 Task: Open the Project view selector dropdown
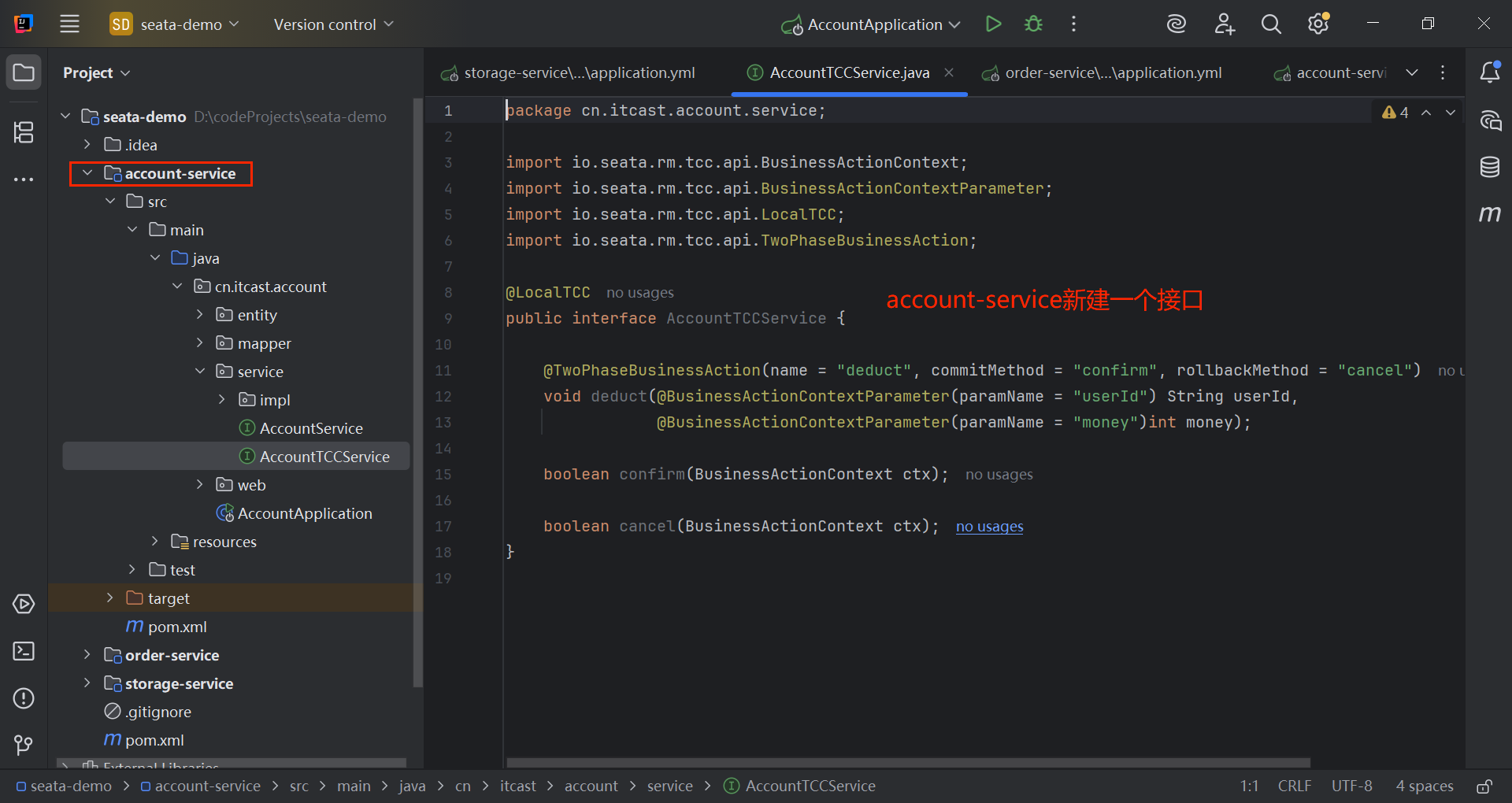(96, 72)
